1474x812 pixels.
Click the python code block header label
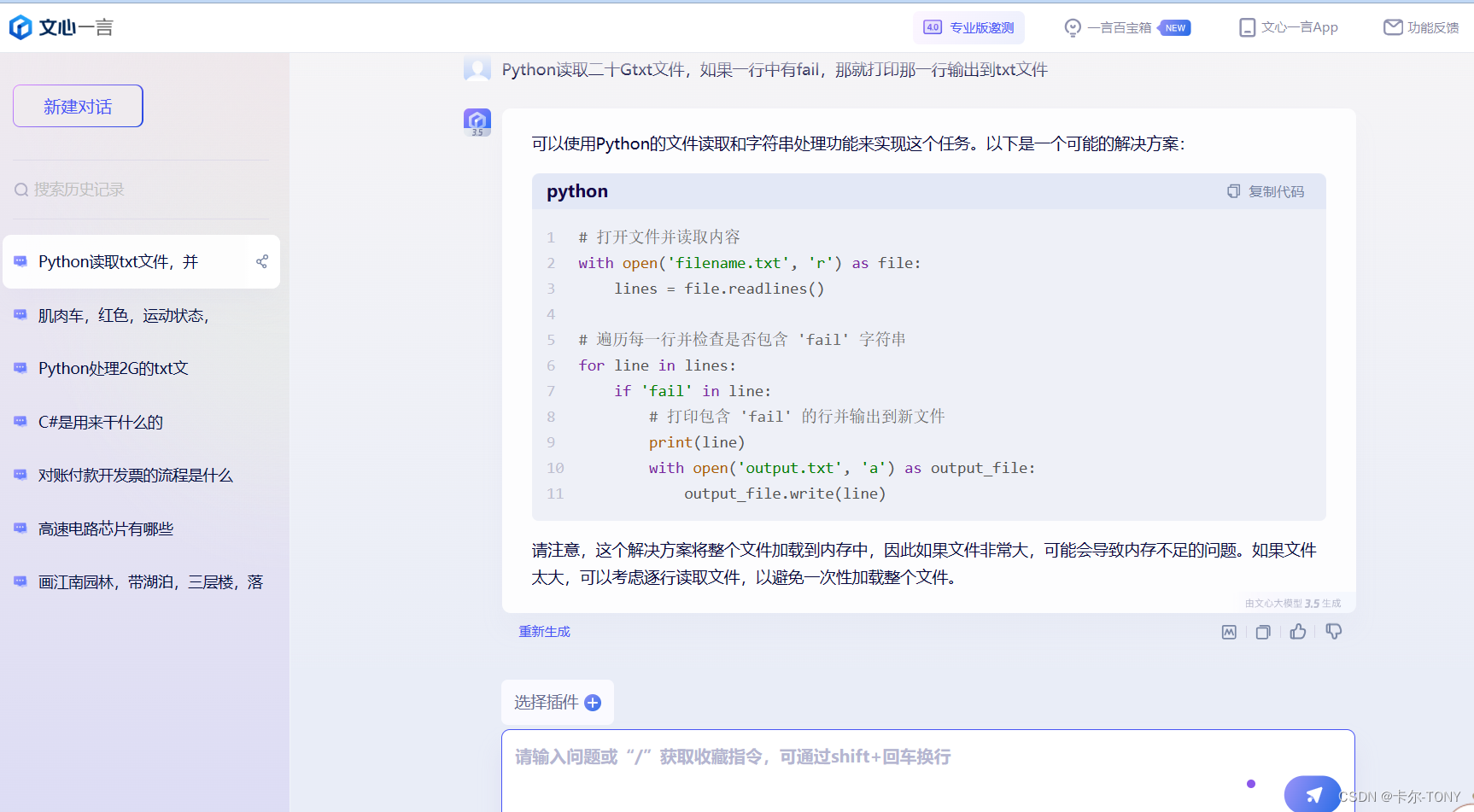pos(577,191)
